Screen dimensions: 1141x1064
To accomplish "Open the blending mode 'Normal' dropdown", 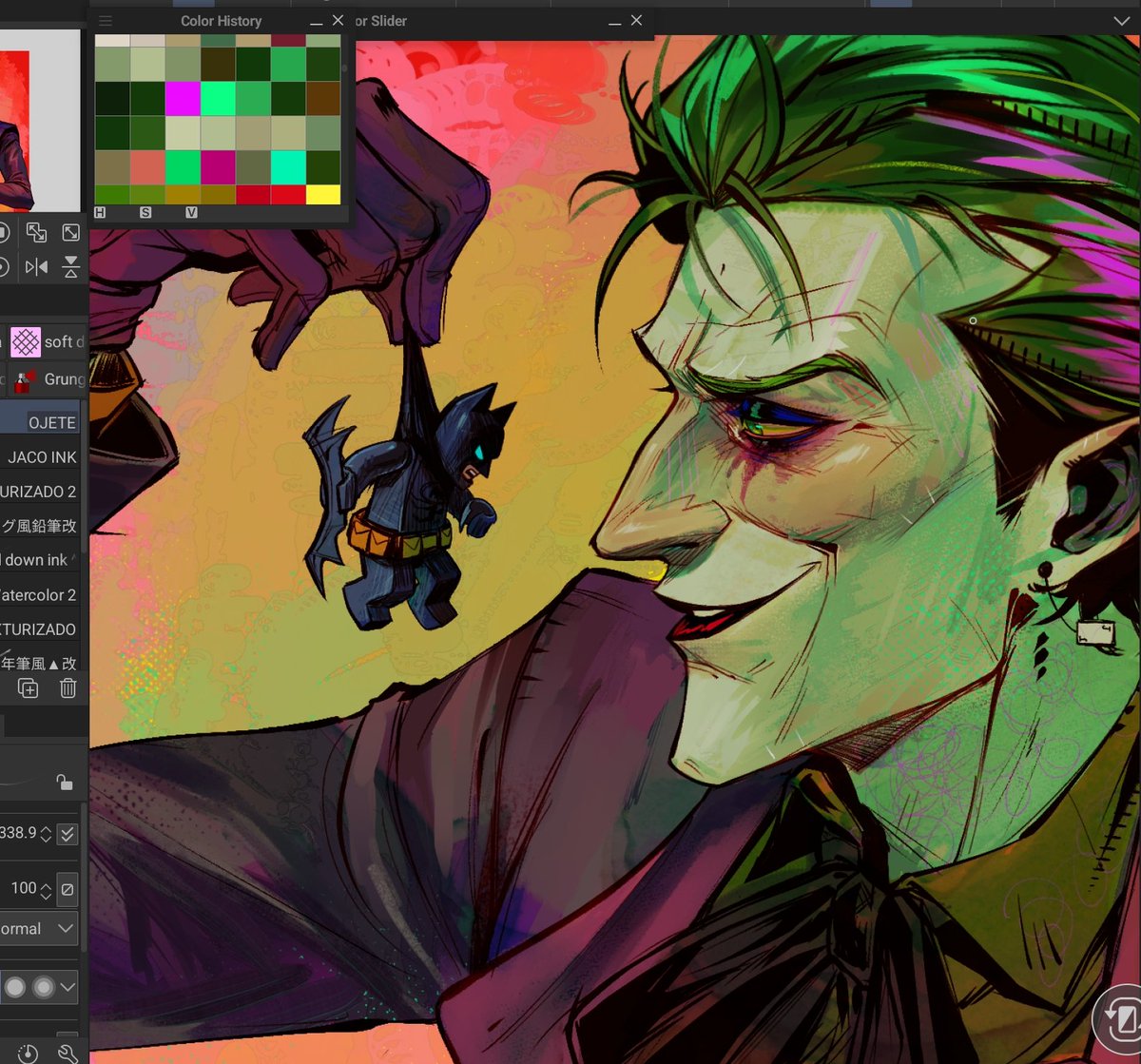I will [x=38, y=929].
